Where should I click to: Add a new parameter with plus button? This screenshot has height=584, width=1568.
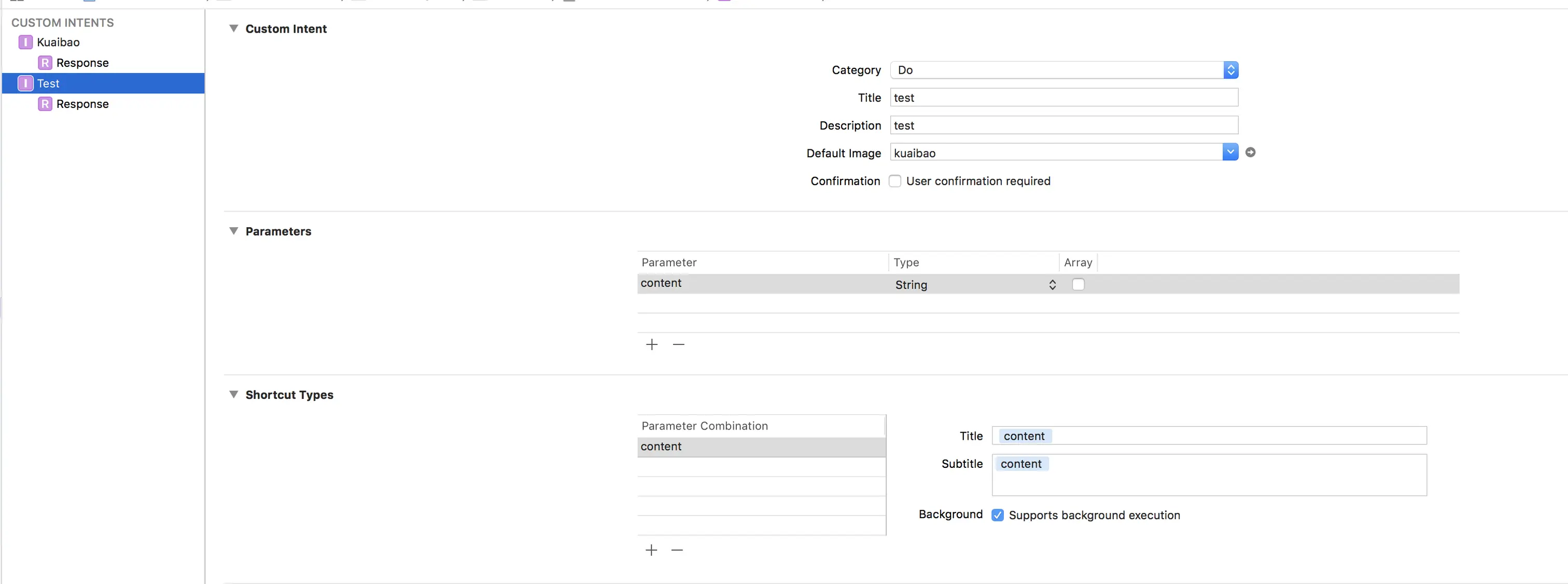(x=651, y=345)
